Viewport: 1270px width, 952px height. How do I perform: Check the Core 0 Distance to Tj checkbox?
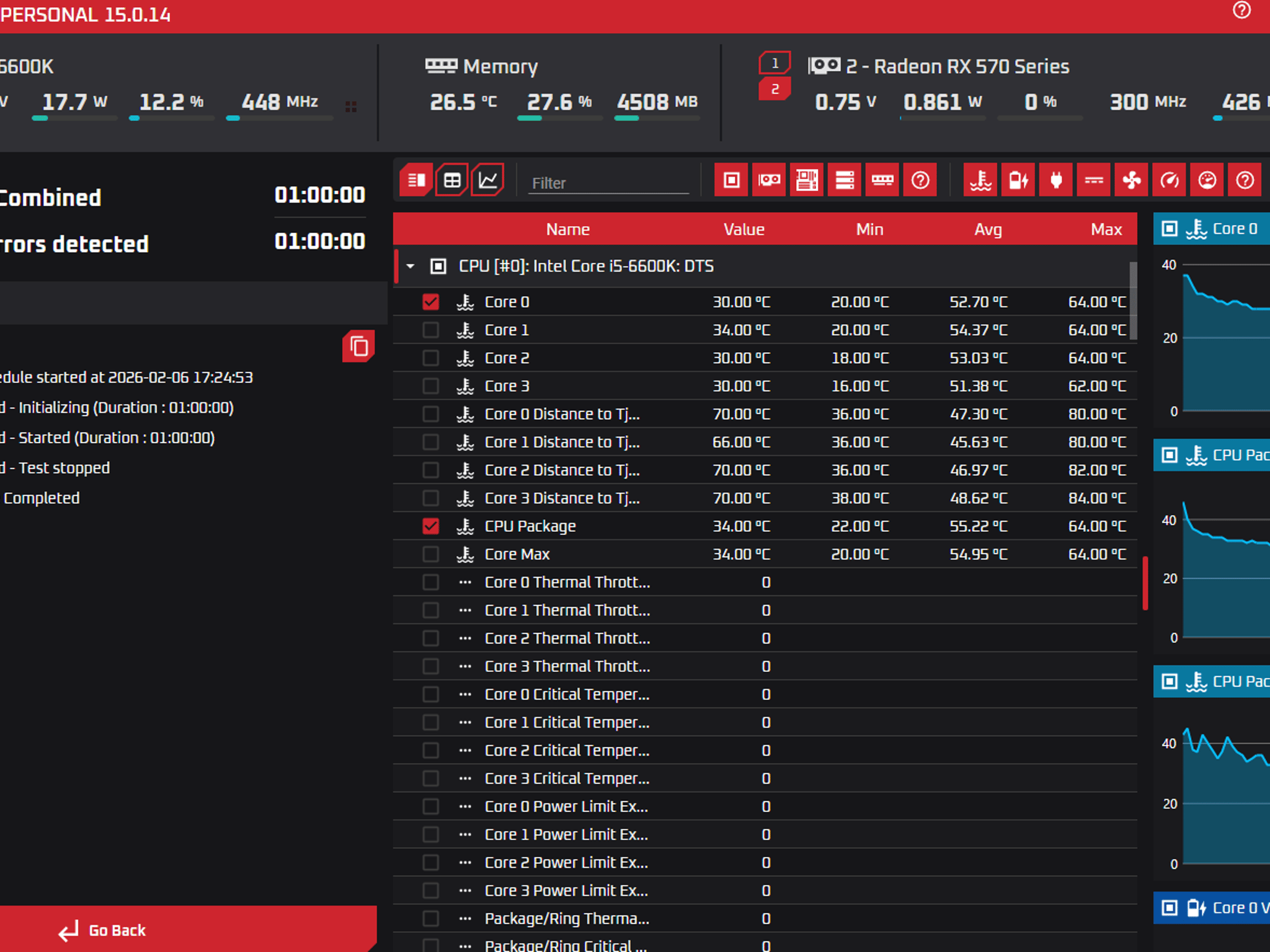tap(430, 414)
